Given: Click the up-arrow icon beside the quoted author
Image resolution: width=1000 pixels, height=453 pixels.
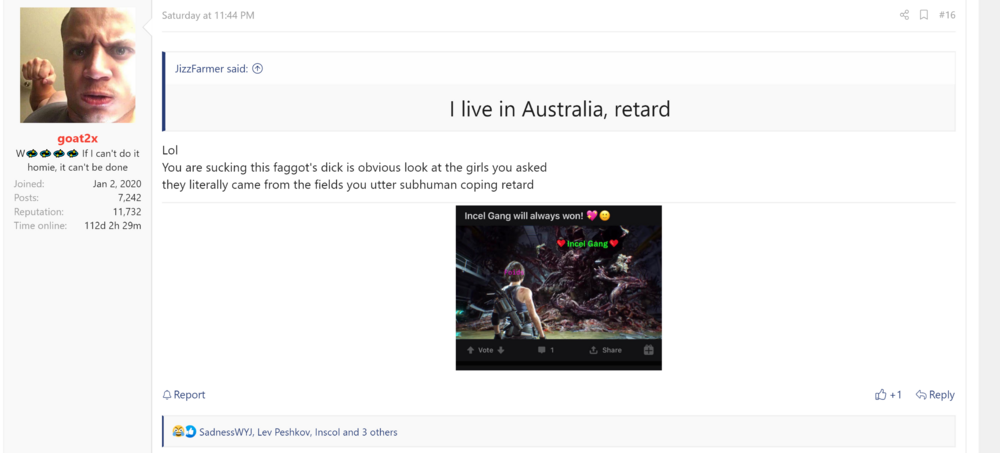Looking at the screenshot, I should click(257, 69).
